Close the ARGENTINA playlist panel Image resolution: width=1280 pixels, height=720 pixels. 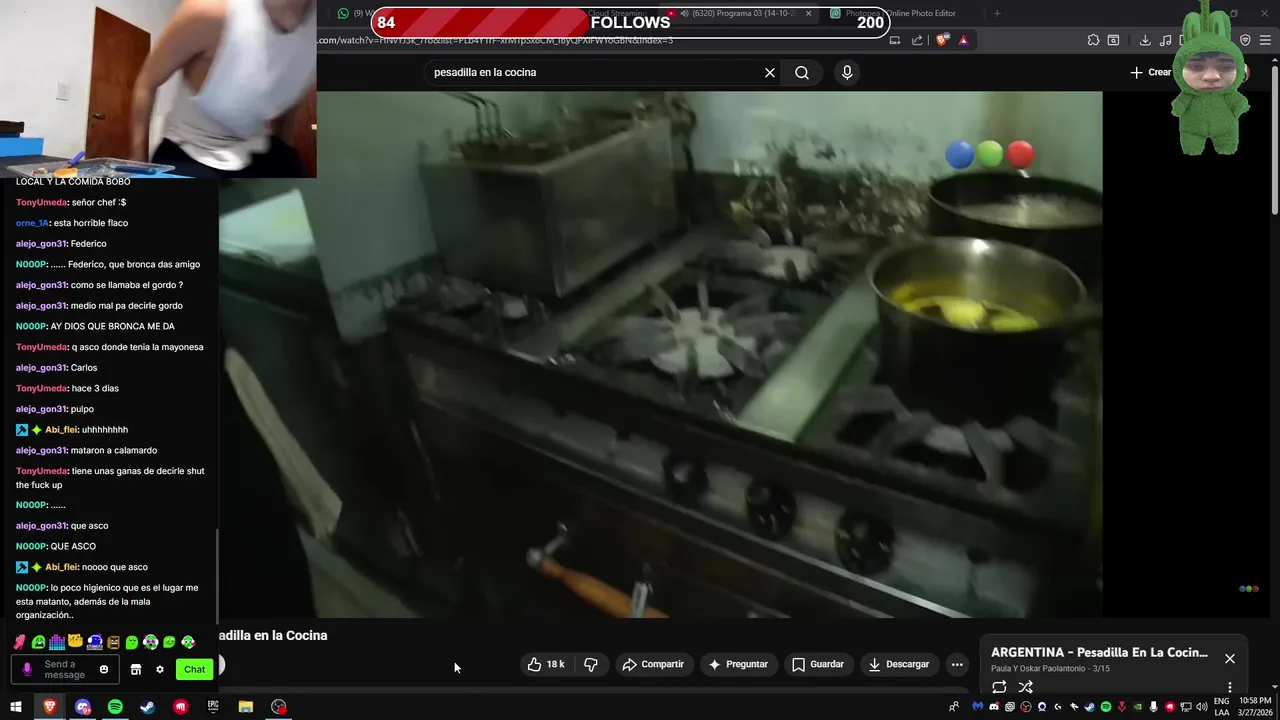tap(1230, 659)
